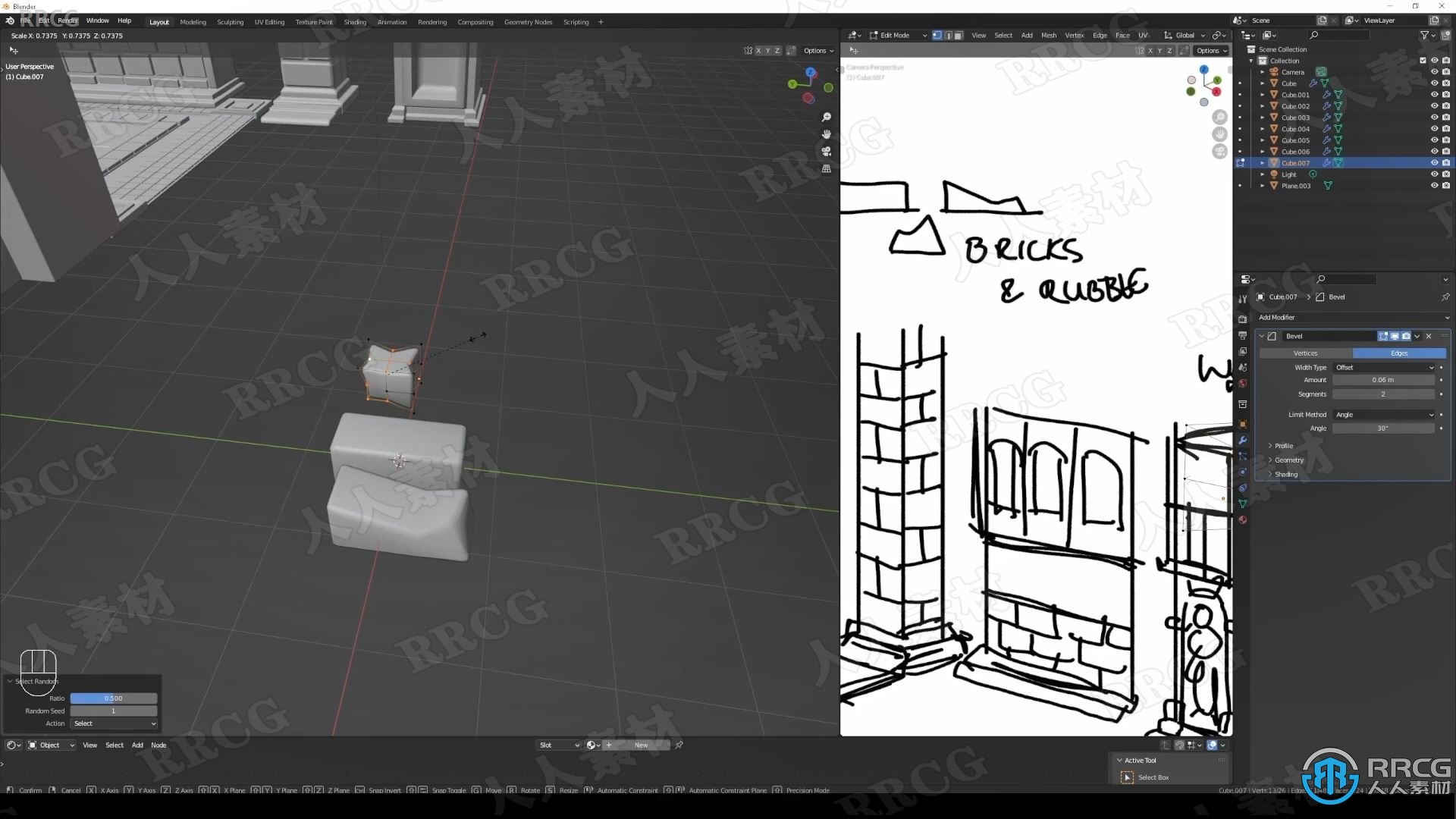Viewport: 1456px width, 819px height.
Task: Click the pan hand icon in left viewport
Action: [827, 134]
